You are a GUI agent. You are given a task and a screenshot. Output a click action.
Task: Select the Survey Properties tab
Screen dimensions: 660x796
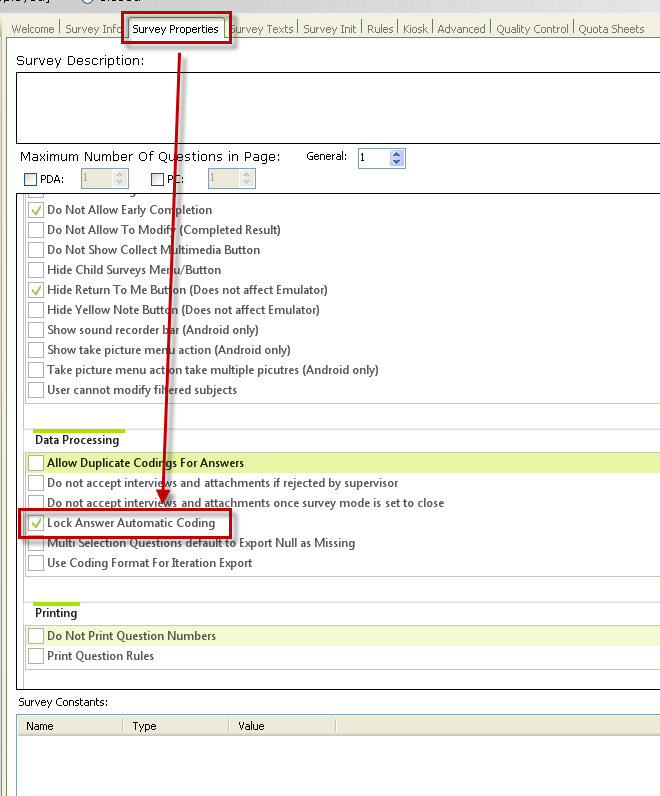[176, 29]
